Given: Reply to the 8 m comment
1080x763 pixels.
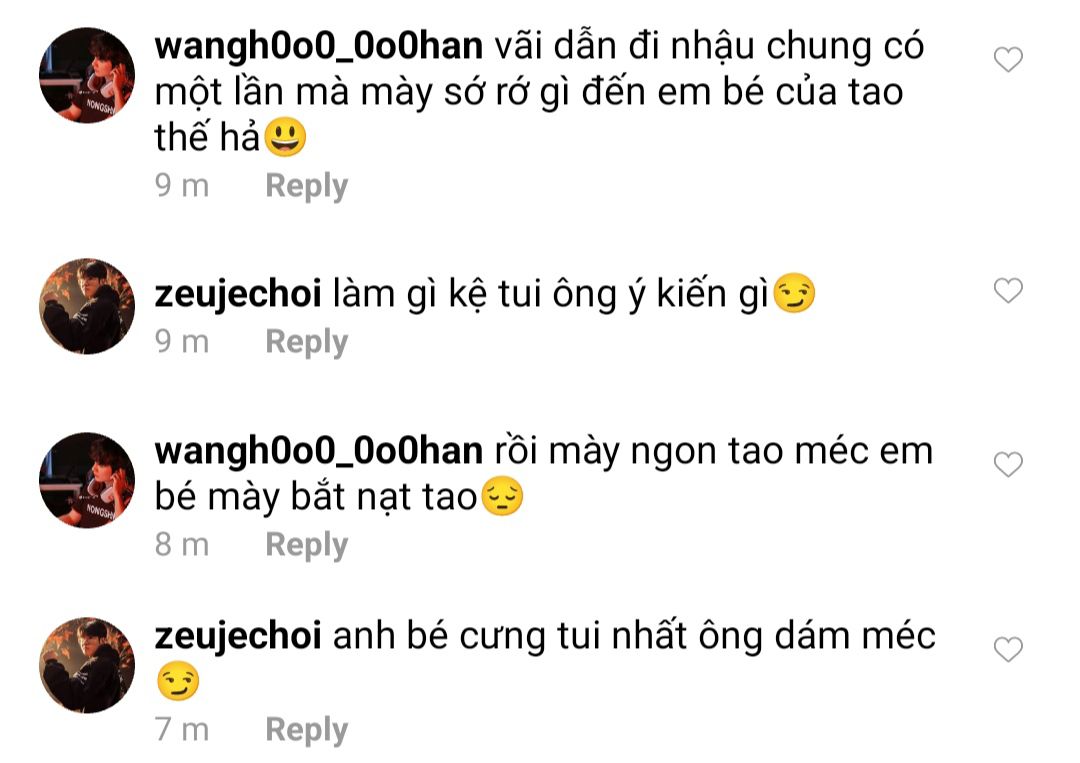Looking at the screenshot, I should (307, 545).
